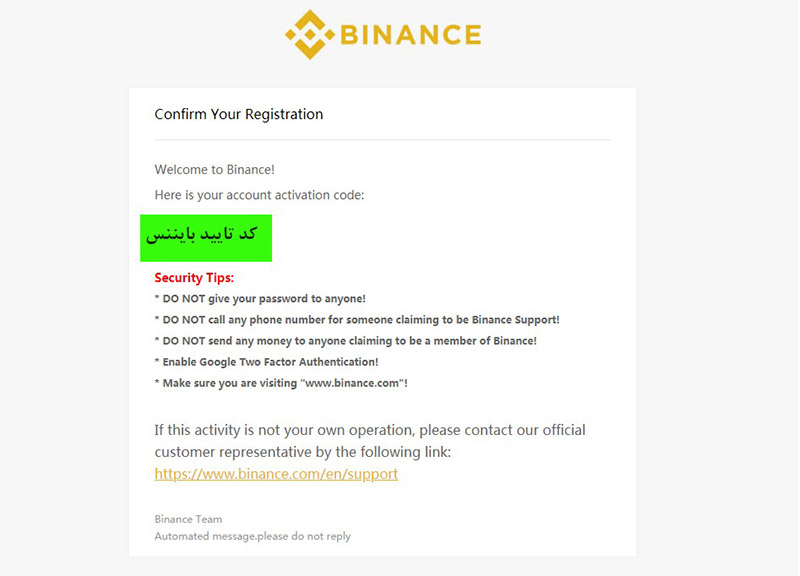Image resolution: width=800 pixels, height=576 pixels.
Task: Open the binance.com/en/support link
Action: 276,474
